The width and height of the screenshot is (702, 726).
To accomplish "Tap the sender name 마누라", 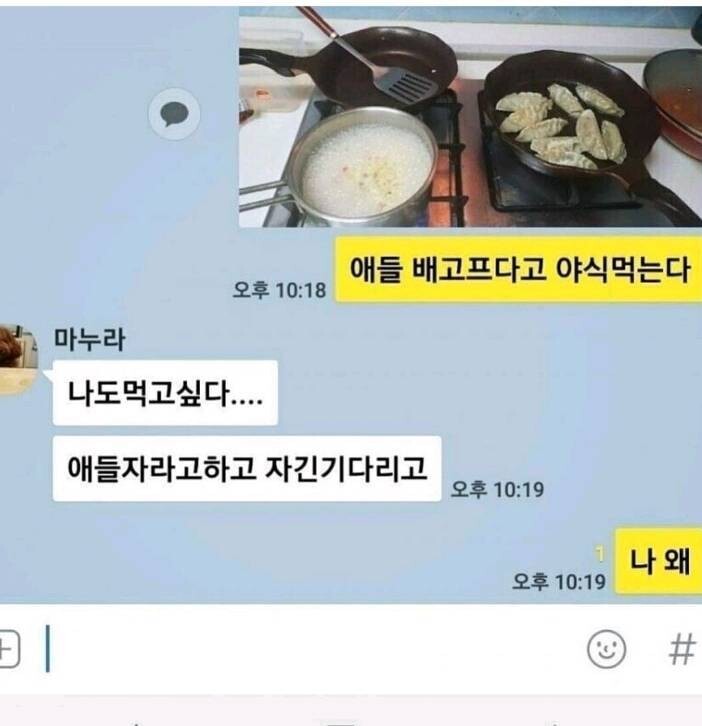I will pyautogui.click(x=89, y=339).
